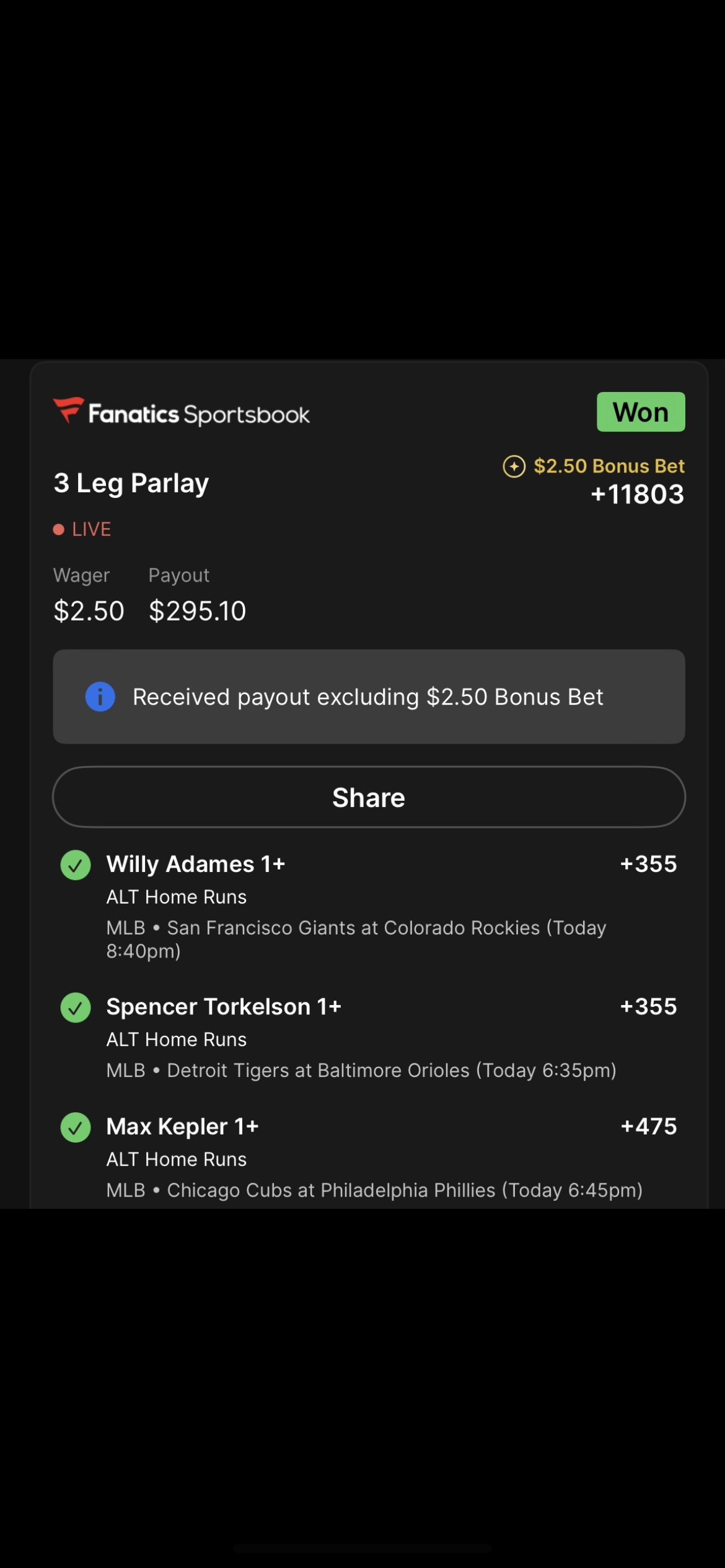Tap the Fanatics Sportsbook flag logo icon
The image size is (725, 1568).
[x=69, y=410]
